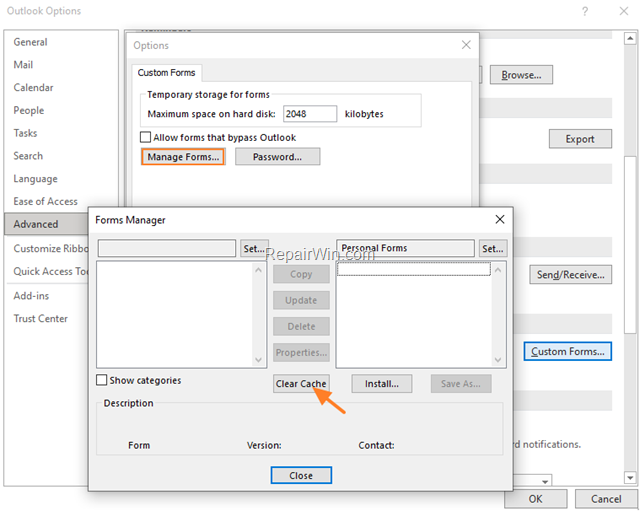
Task: Close the Forms Manager with Close button
Action: coord(301,475)
